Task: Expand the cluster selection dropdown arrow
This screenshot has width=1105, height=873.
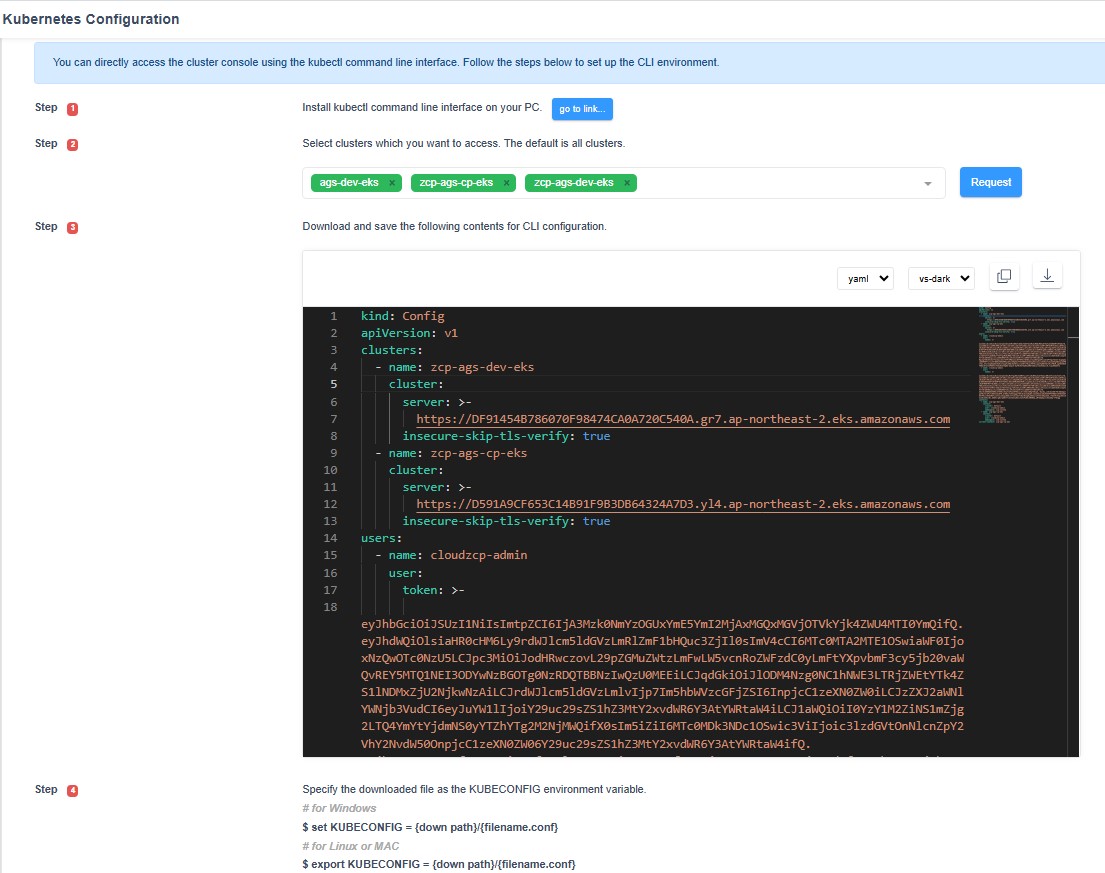Action: [x=927, y=184]
